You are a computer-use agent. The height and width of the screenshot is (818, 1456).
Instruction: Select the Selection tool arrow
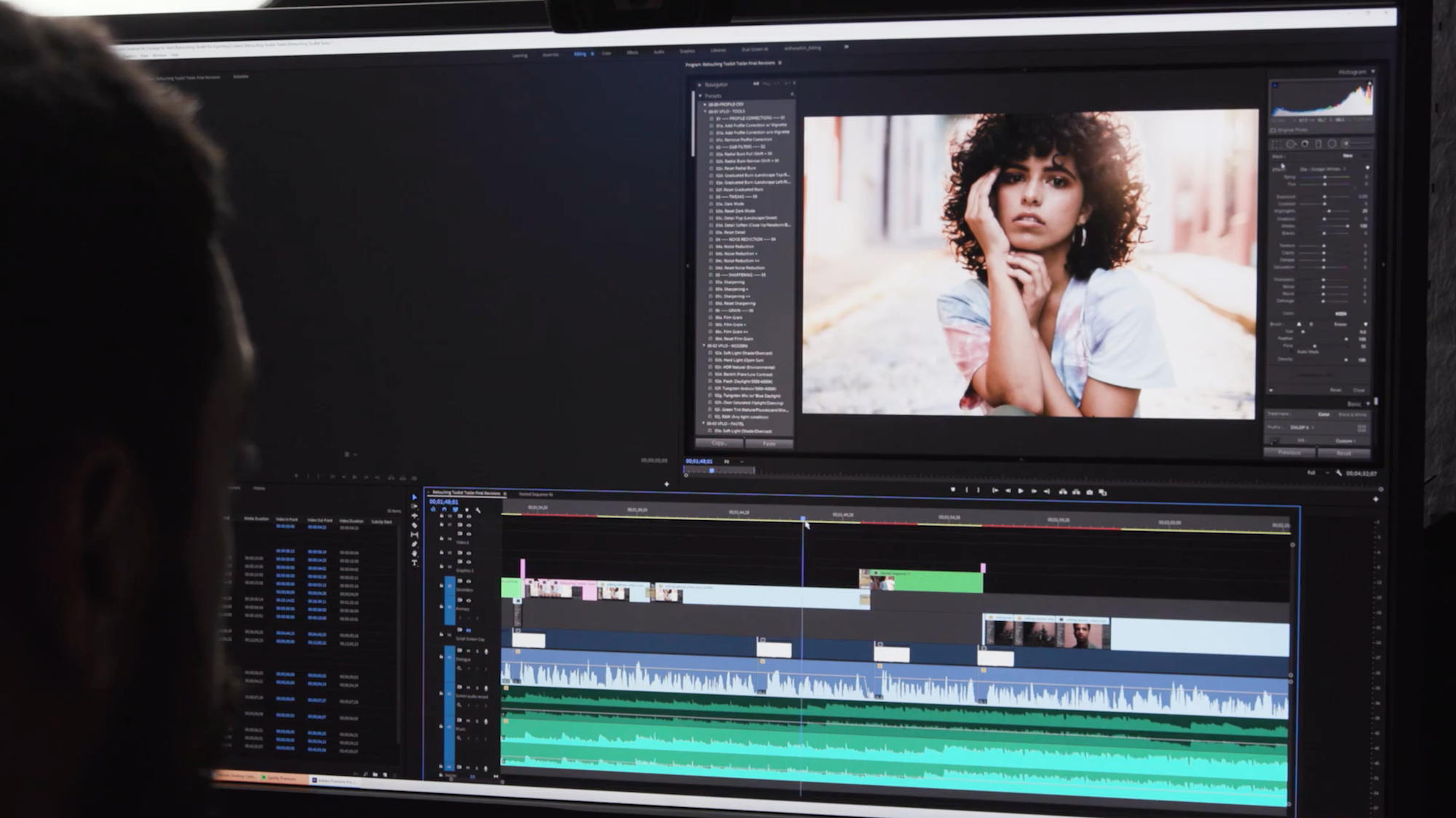(x=414, y=498)
